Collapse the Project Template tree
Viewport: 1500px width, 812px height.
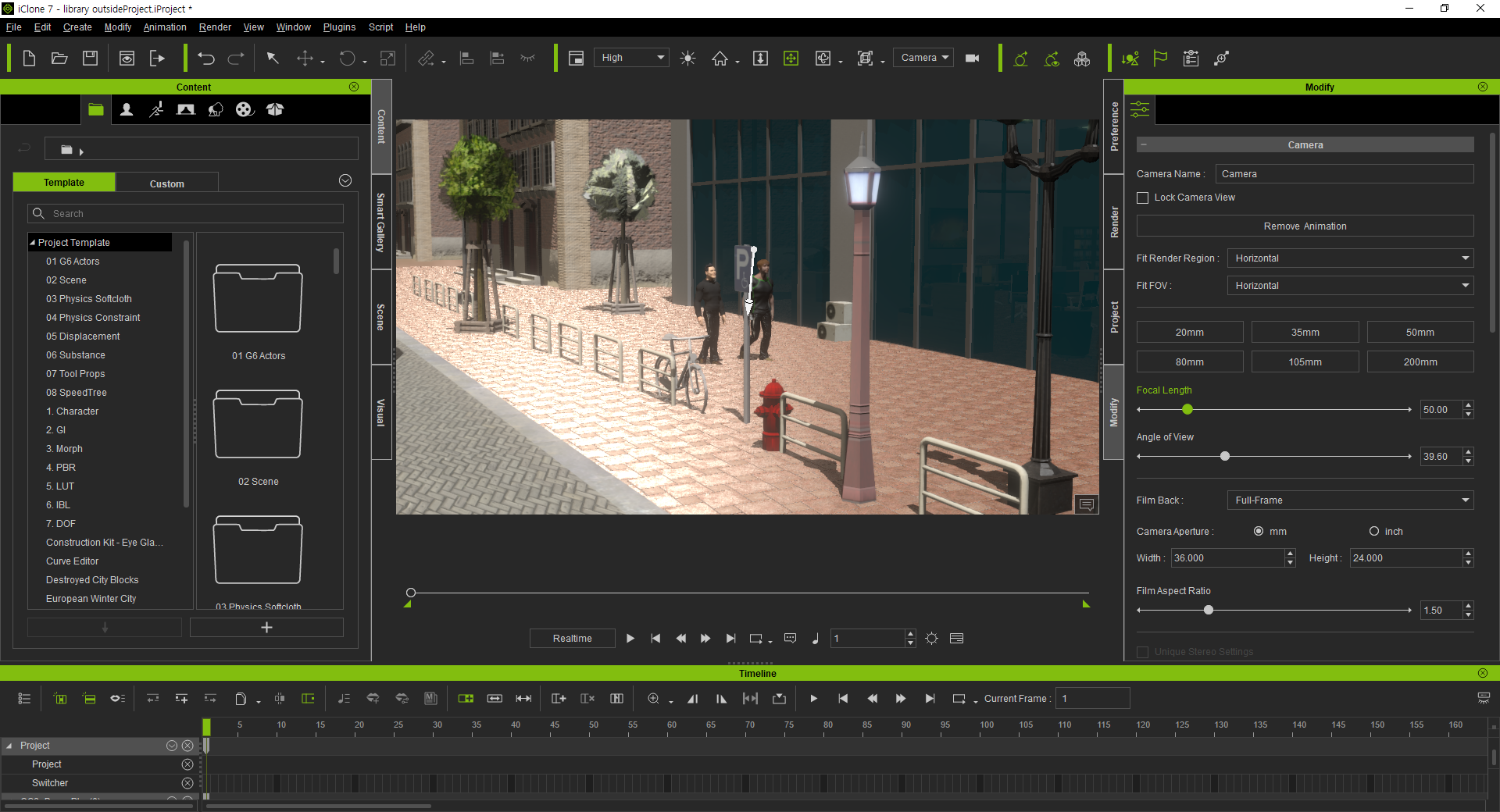coord(33,243)
